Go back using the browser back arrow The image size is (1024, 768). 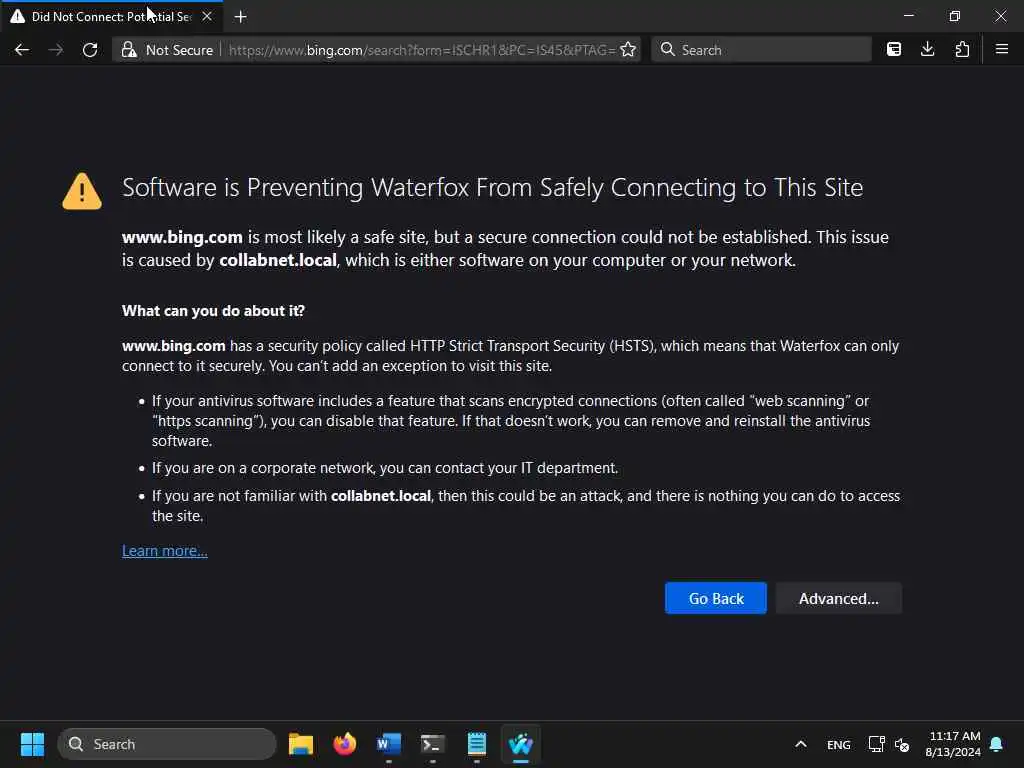click(22, 50)
